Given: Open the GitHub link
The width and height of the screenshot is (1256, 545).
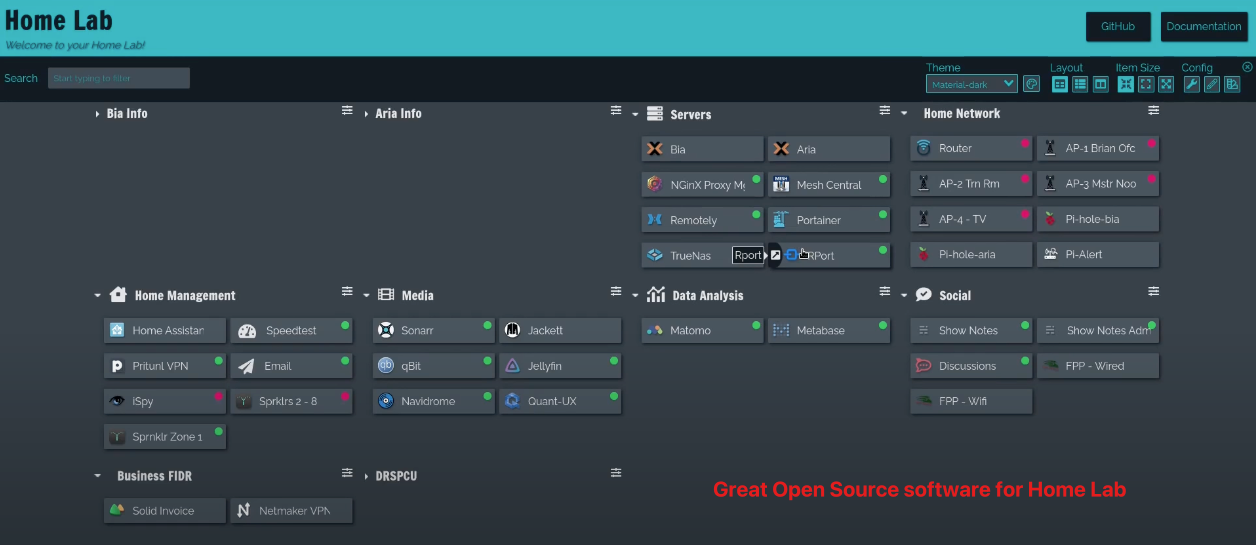Looking at the screenshot, I should click(1117, 27).
